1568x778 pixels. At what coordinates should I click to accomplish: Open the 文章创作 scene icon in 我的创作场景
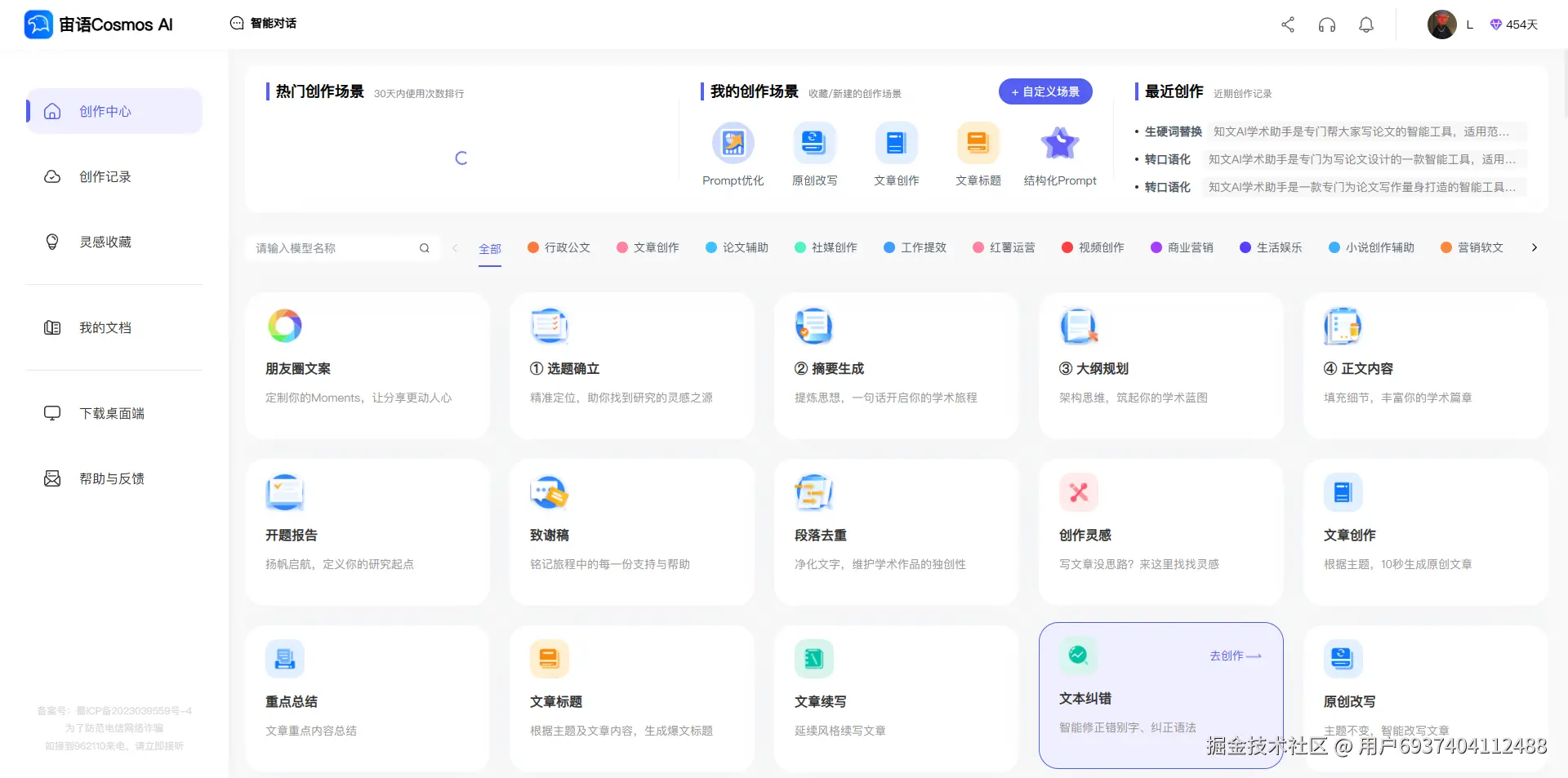(x=897, y=143)
